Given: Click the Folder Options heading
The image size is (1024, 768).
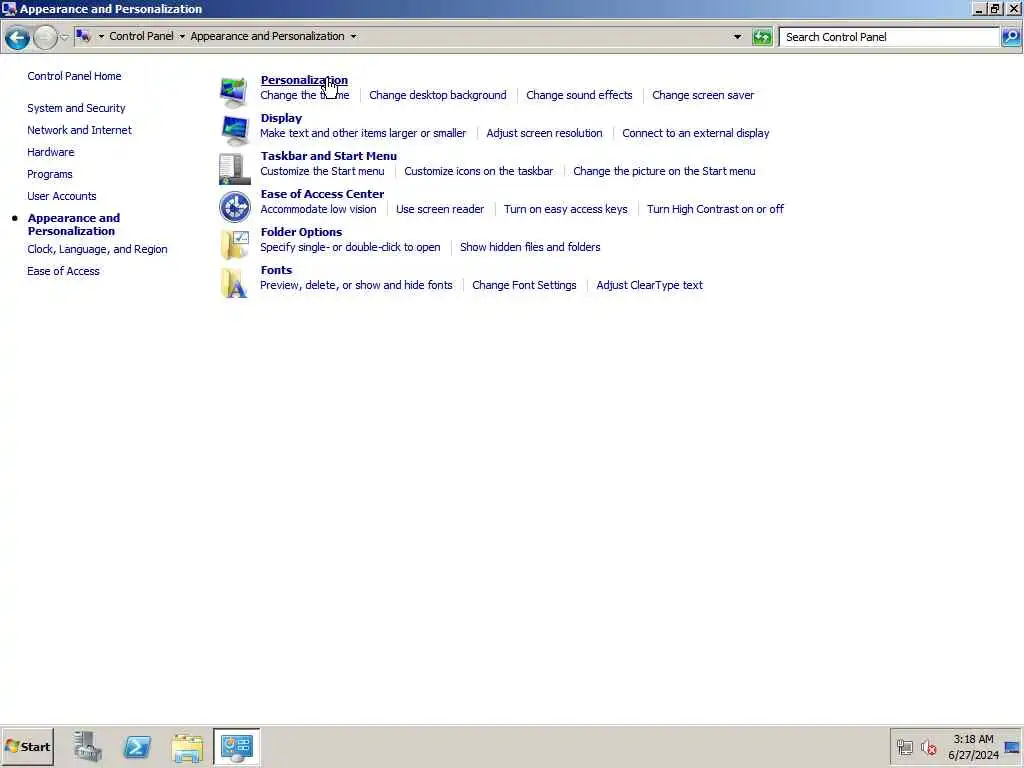Looking at the screenshot, I should [x=301, y=232].
